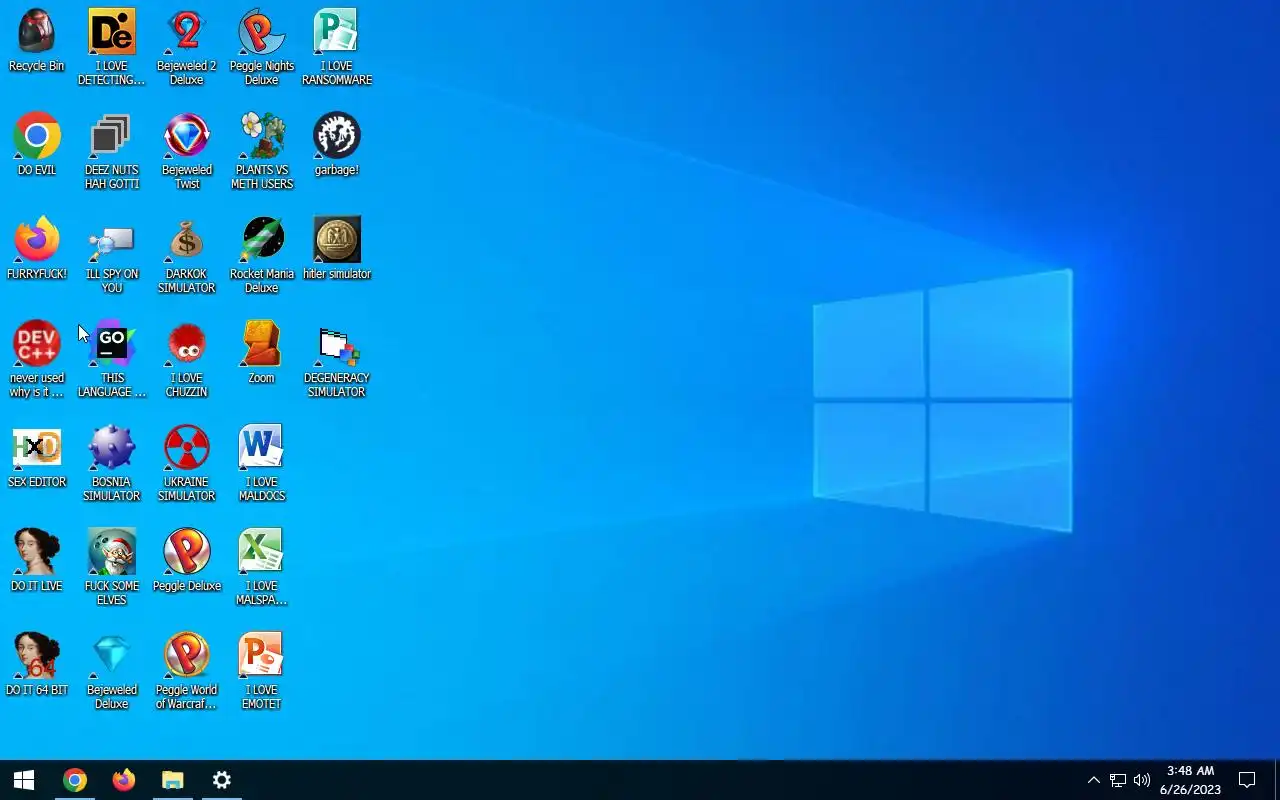
Task: Open Firefox from the taskbar
Action: click(124, 780)
